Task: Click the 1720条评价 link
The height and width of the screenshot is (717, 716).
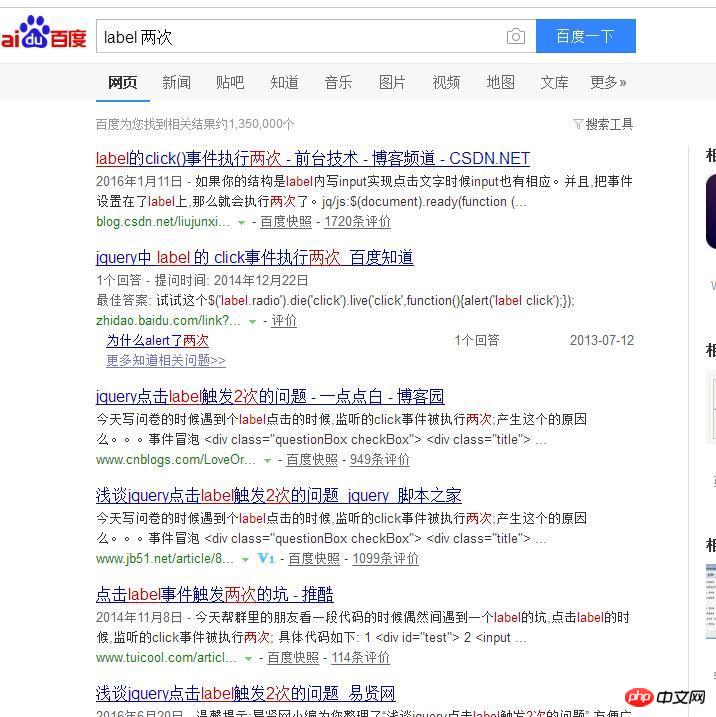Action: tap(358, 222)
